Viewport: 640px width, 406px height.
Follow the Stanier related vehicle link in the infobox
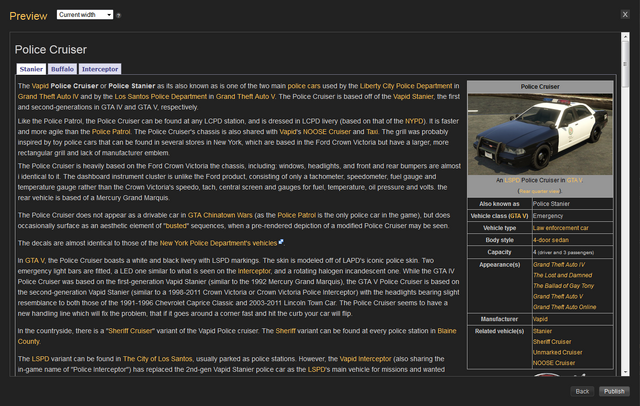[x=542, y=331]
